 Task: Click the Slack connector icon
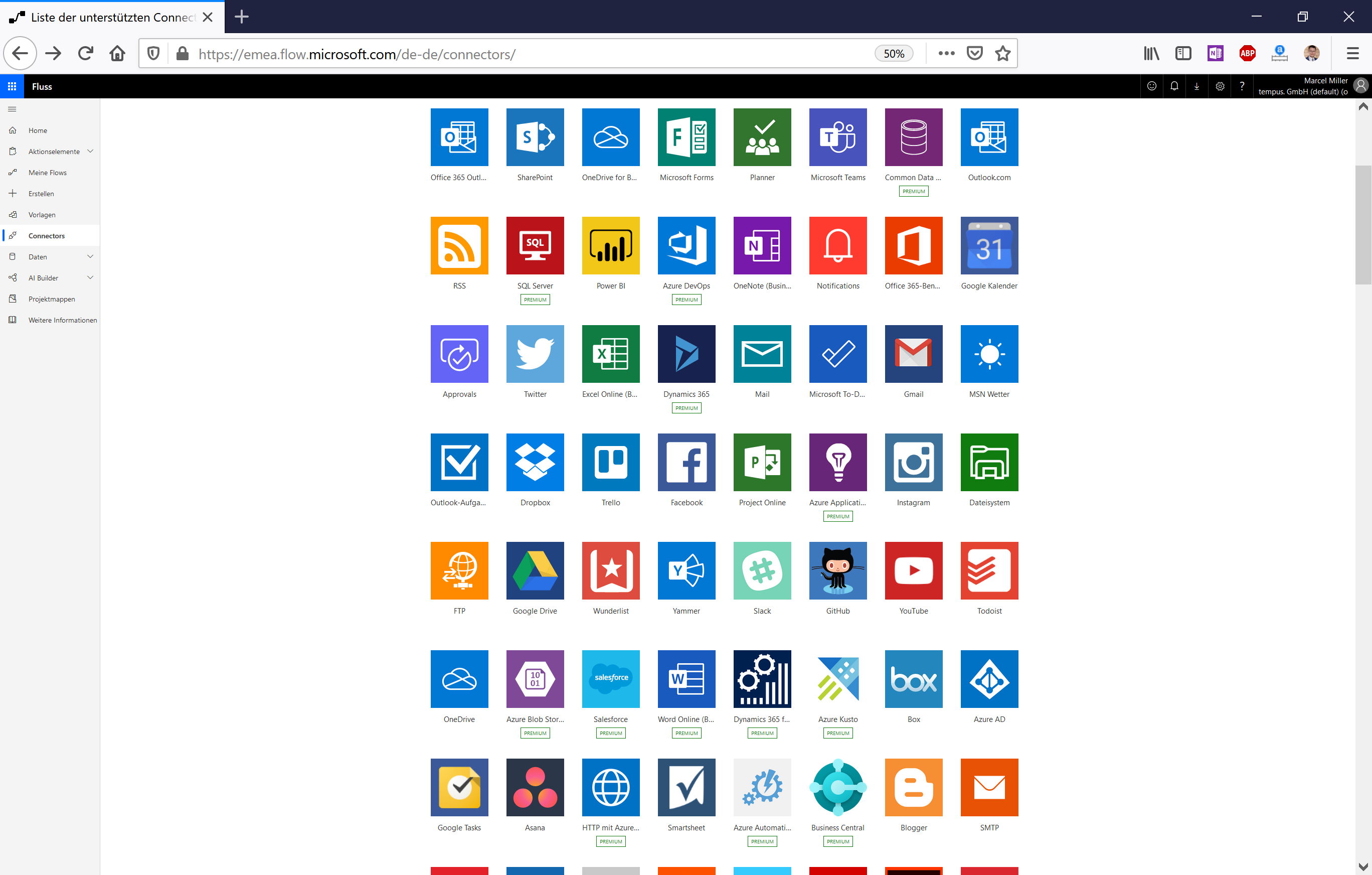[x=762, y=570]
